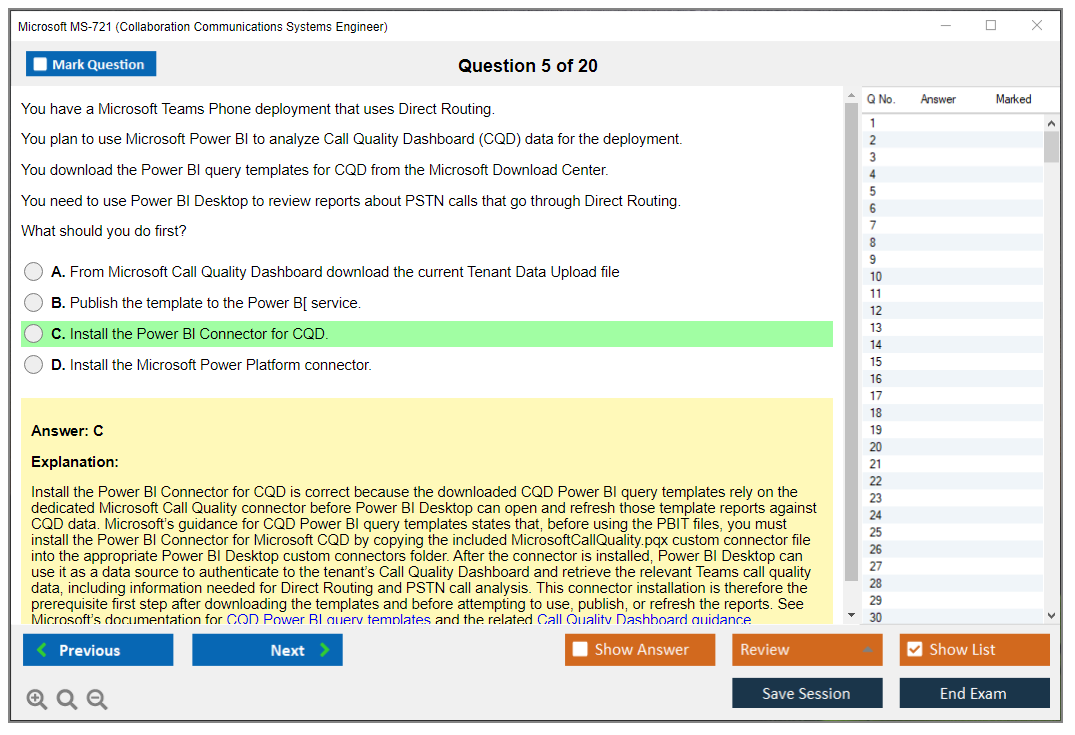Select question 18 in the list
Viewport: 1075px width, 735px height.
tap(953, 413)
